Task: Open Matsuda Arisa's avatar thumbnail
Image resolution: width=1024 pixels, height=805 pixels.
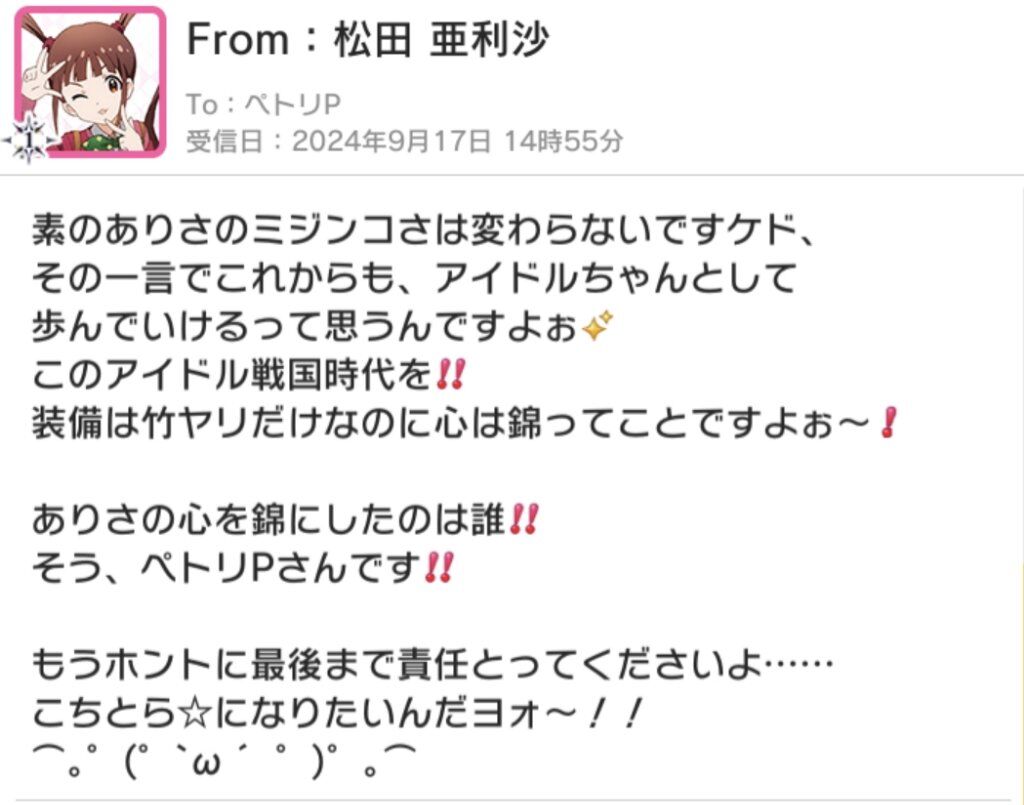Action: click(90, 82)
